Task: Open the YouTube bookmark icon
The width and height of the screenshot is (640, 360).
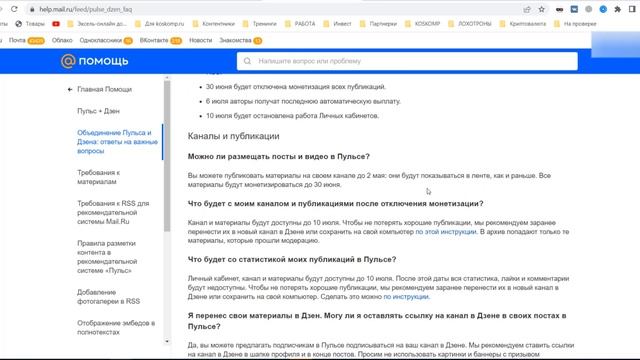Action: [x=56, y=24]
